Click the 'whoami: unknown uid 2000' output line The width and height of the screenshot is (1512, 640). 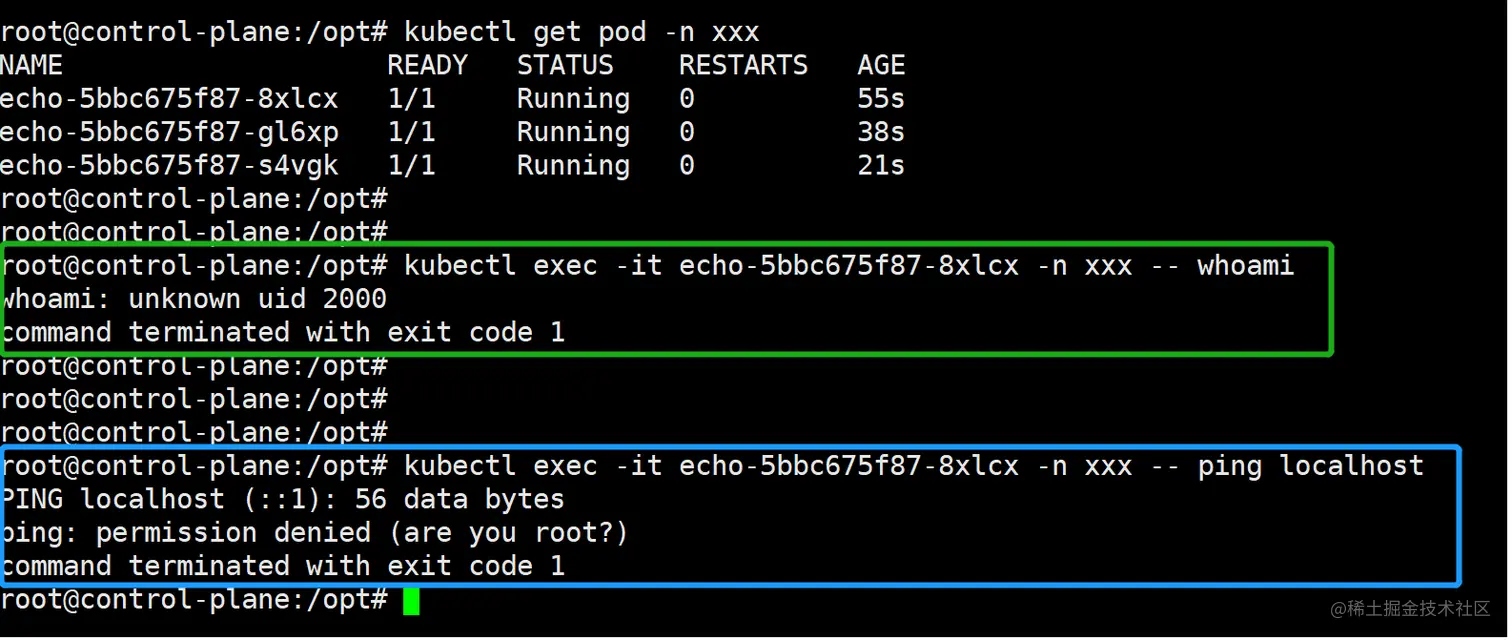pos(194,299)
